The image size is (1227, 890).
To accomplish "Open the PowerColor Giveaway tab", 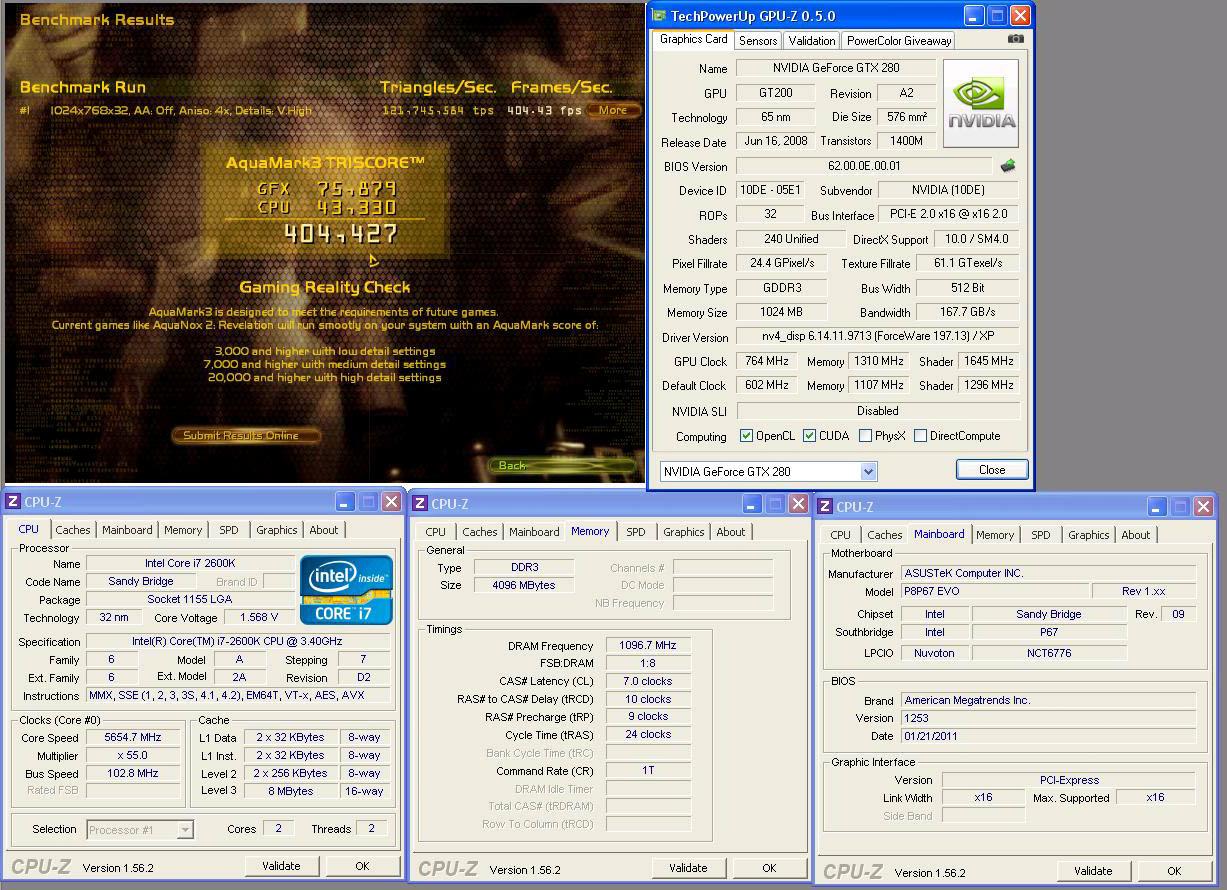I will [x=898, y=41].
